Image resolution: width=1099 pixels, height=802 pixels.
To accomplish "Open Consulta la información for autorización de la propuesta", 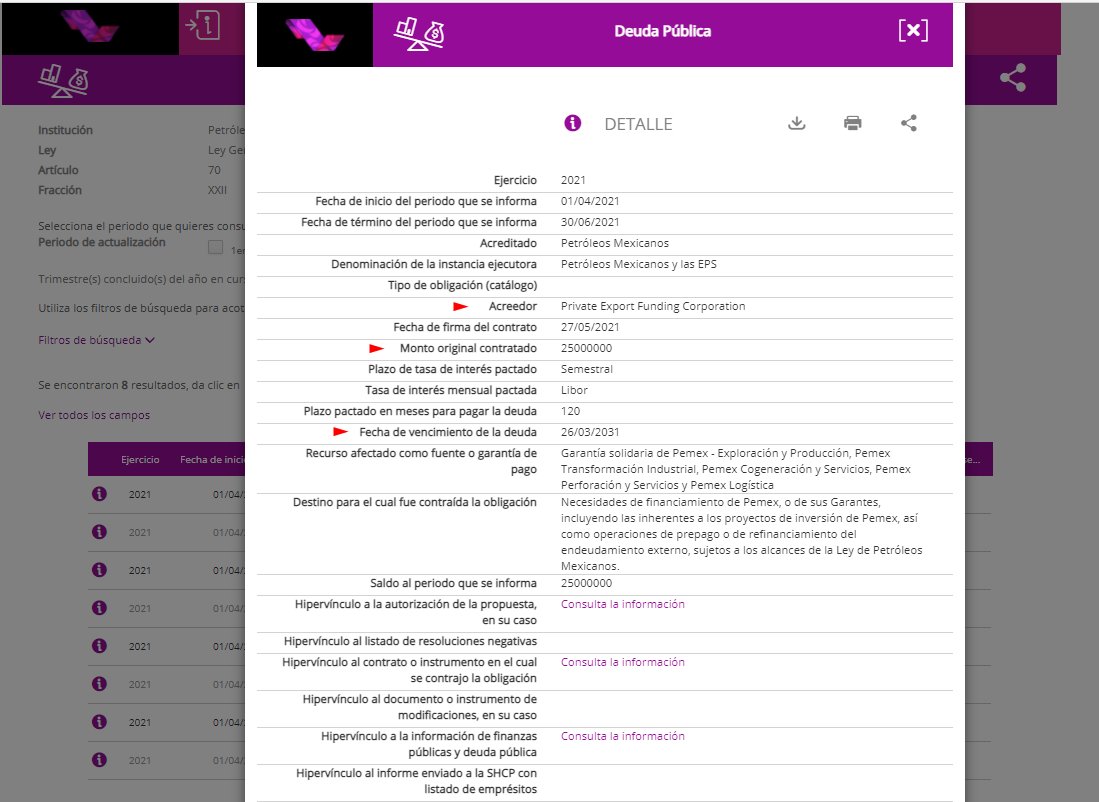I will point(622,604).
